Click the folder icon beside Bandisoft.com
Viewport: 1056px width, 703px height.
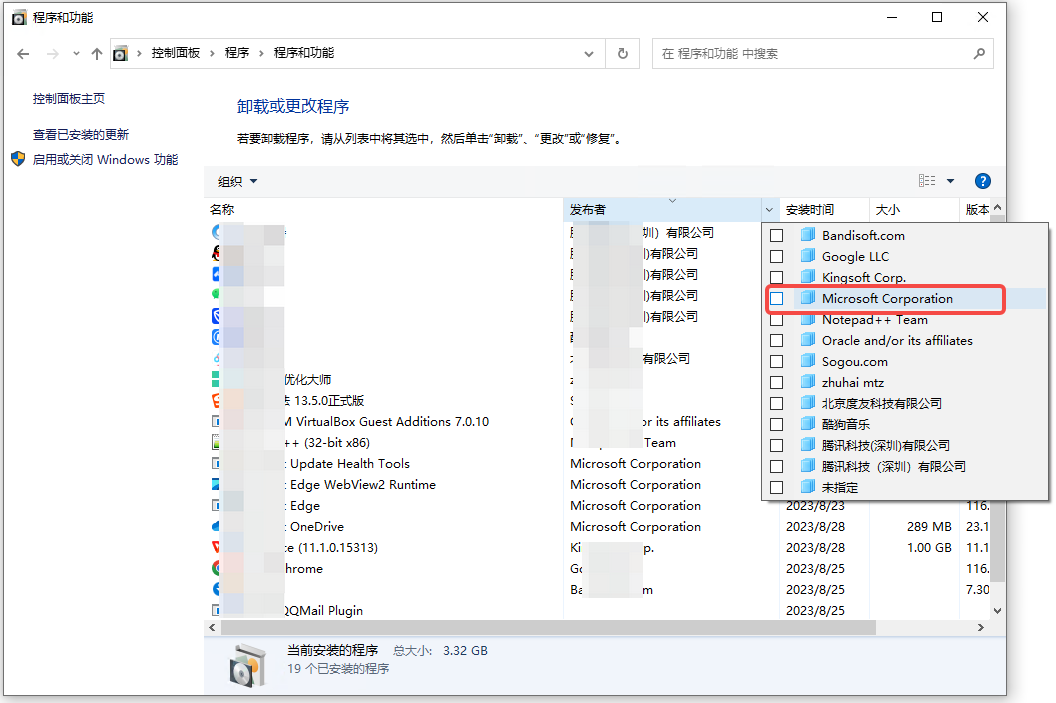[807, 235]
